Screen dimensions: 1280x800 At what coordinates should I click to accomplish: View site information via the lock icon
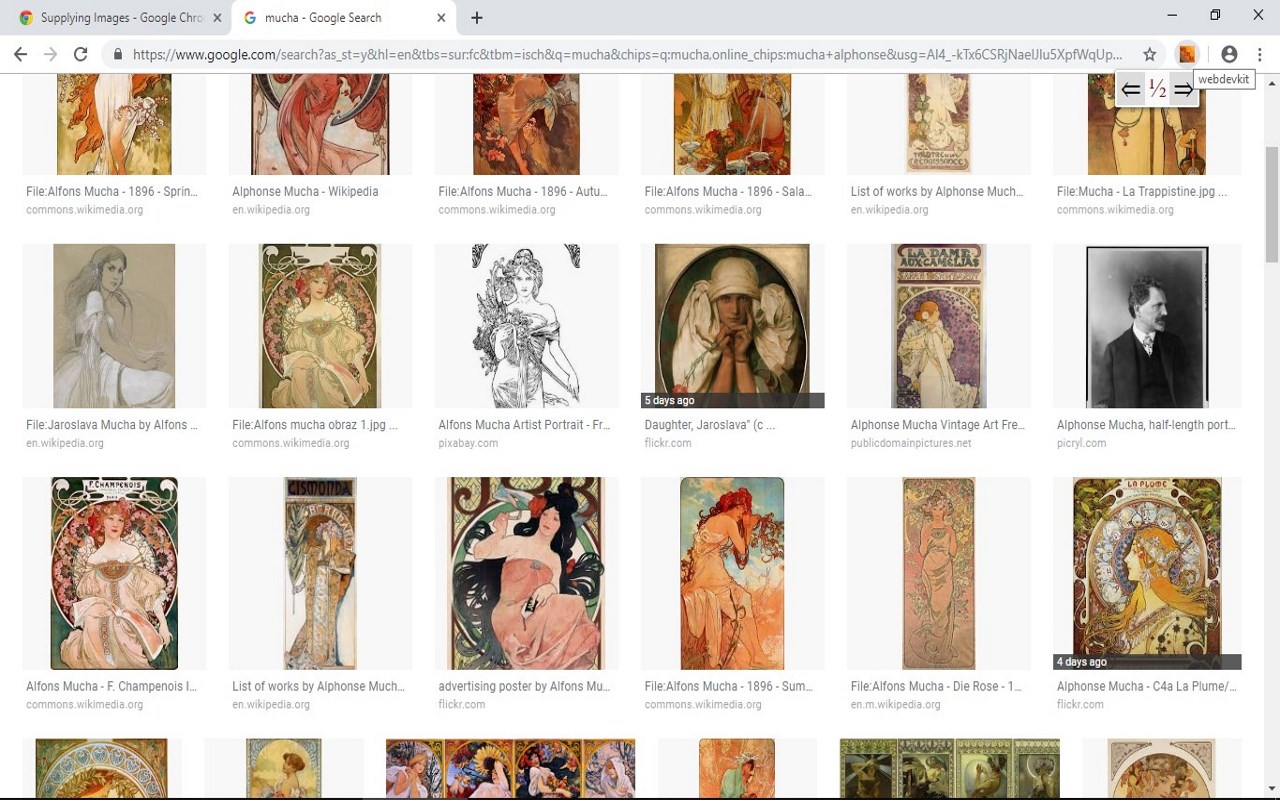[118, 54]
